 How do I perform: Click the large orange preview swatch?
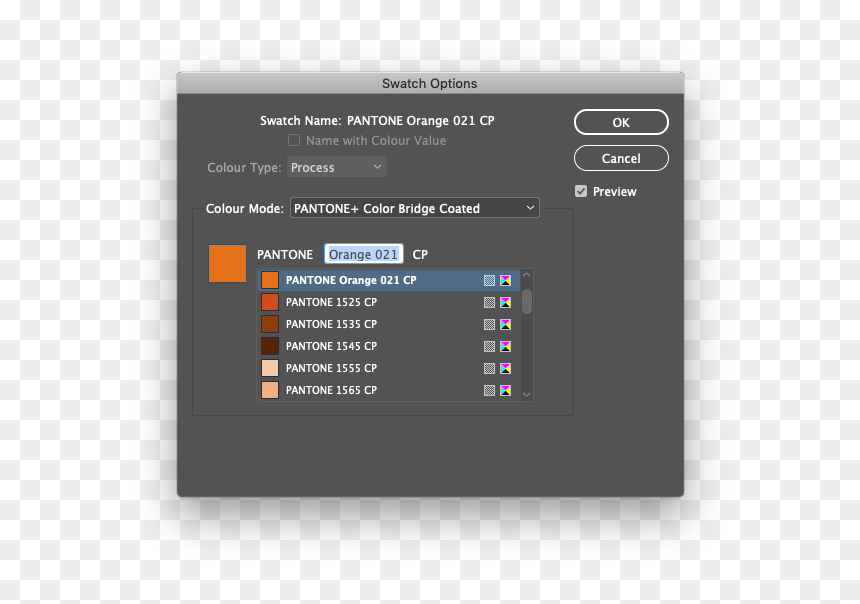[x=227, y=263]
